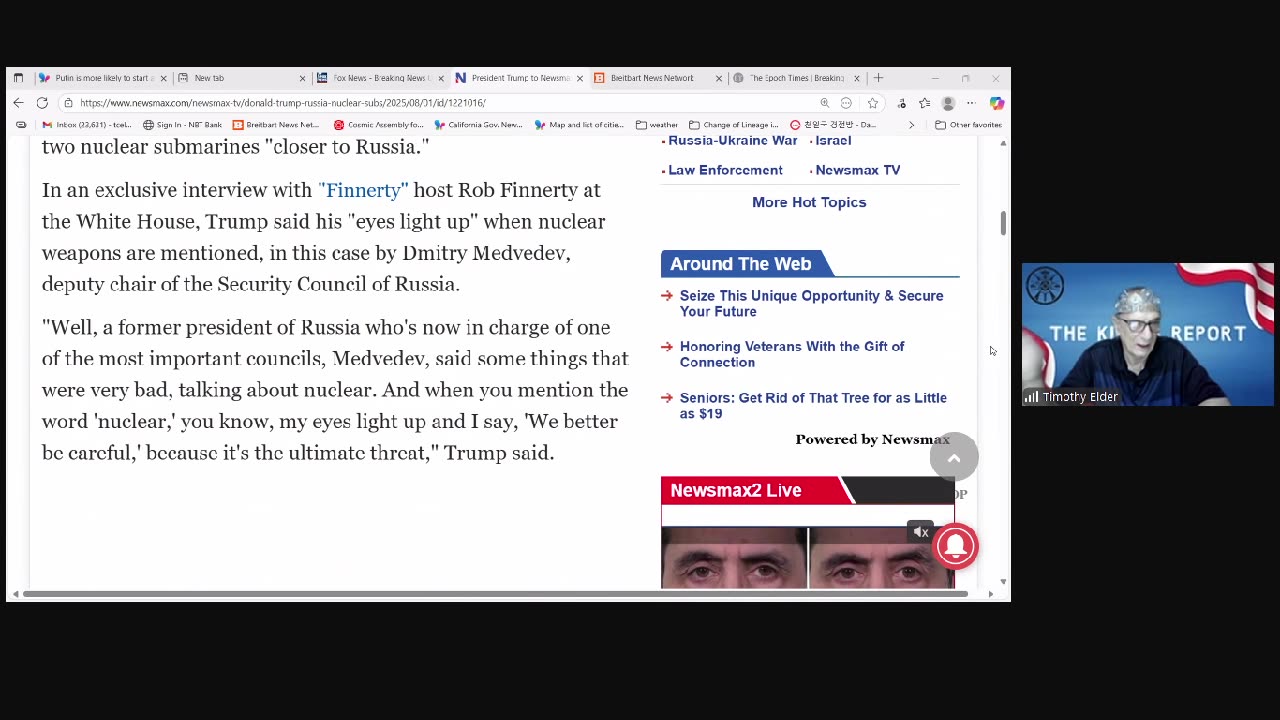Launch the Copilot sidebar icon
The width and height of the screenshot is (1280, 720).
pyautogui.click(x=997, y=103)
